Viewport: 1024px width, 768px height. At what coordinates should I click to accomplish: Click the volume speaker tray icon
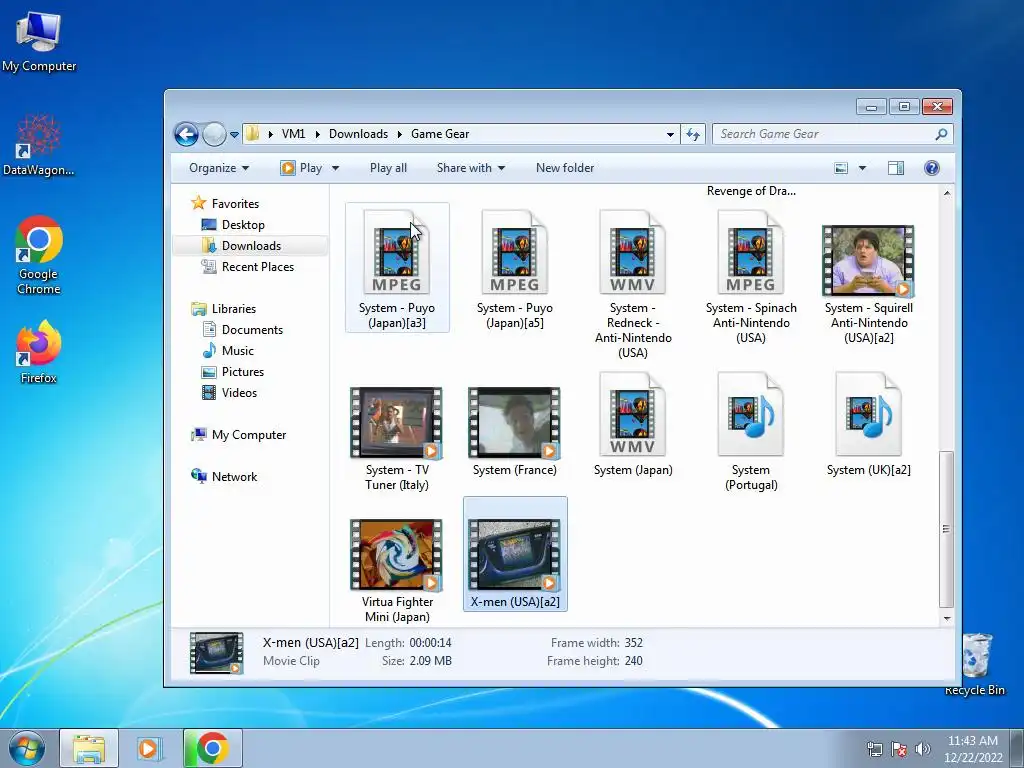922,749
